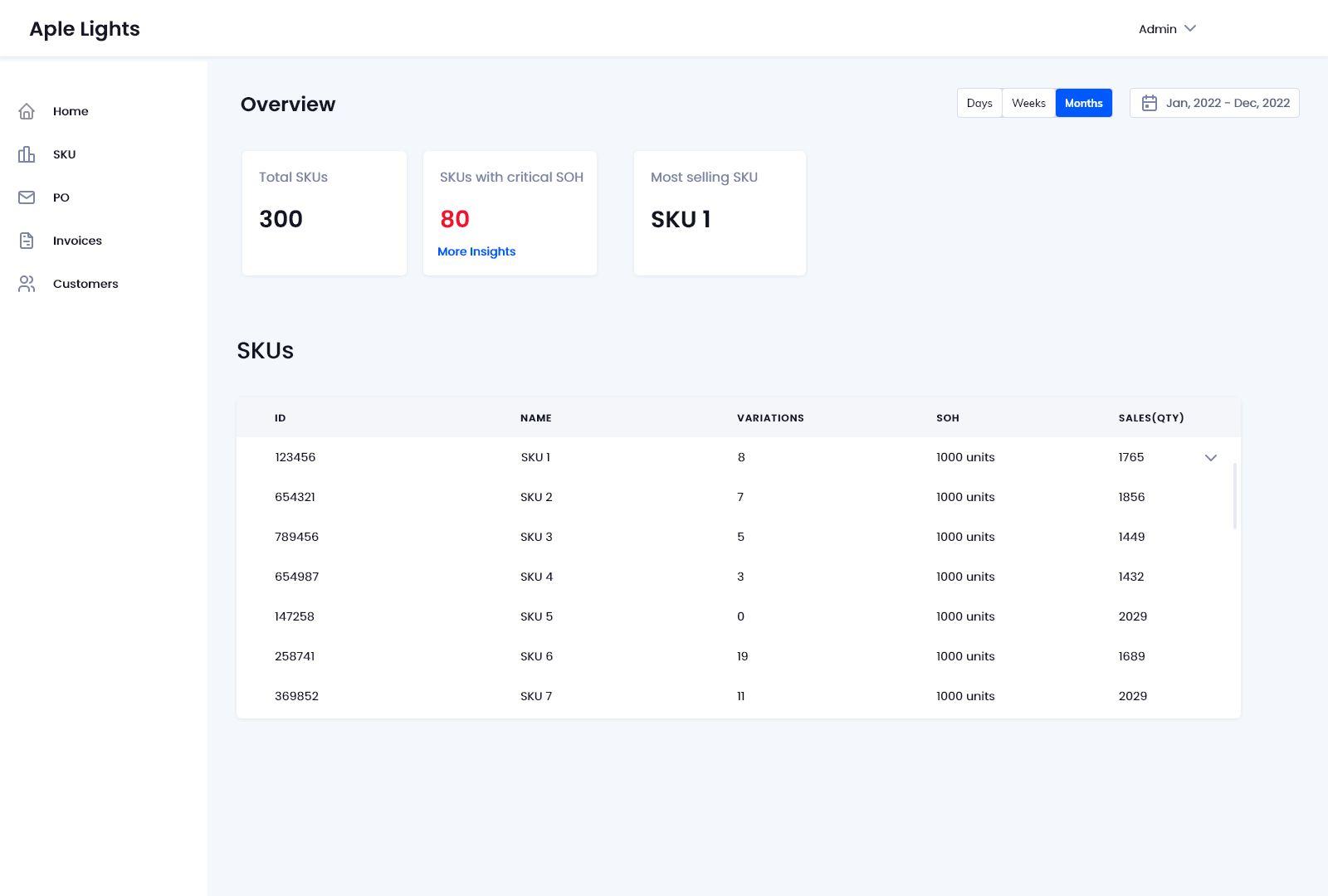Click the SKU bar chart icon
The width and height of the screenshot is (1328, 896).
pyautogui.click(x=27, y=154)
